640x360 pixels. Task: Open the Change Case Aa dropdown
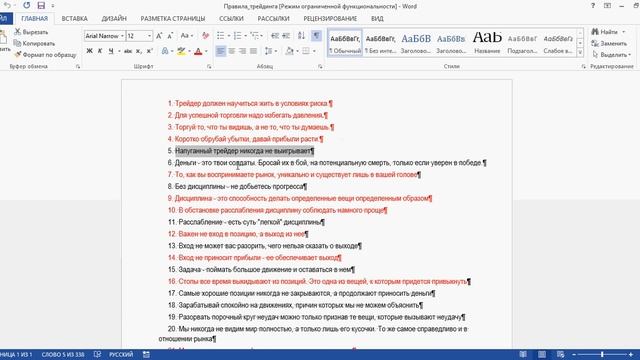coord(187,36)
